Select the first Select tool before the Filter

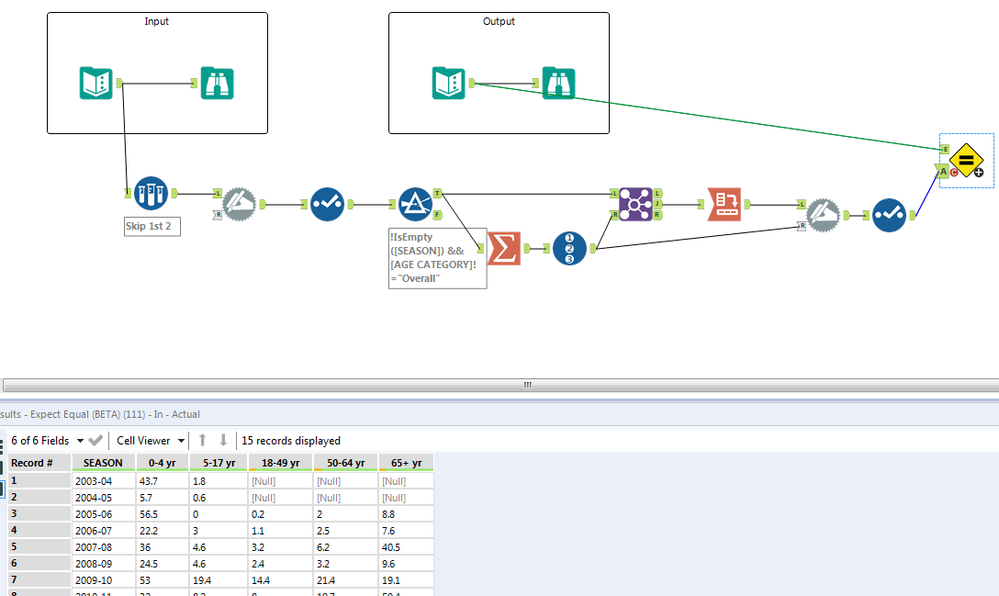pyautogui.click(x=327, y=204)
